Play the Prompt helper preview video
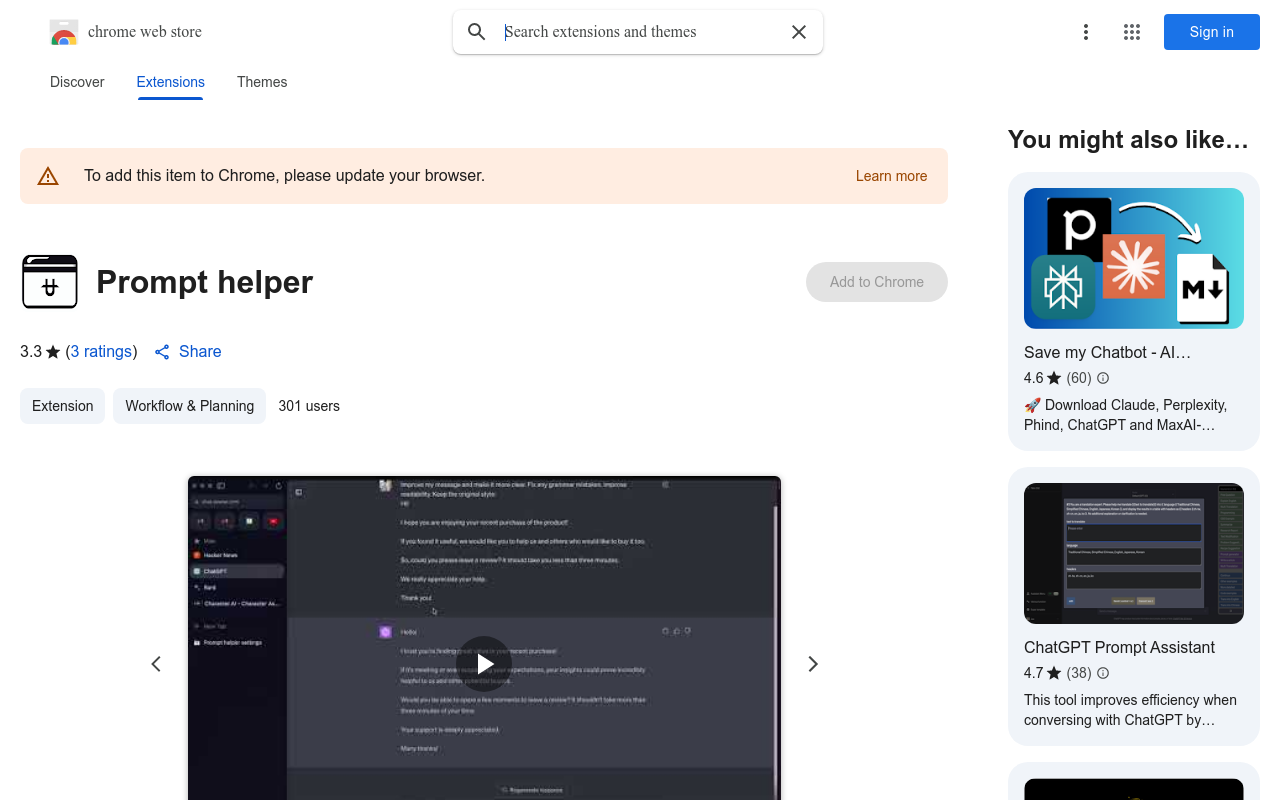Screen dimensions: 1280x800 [484, 664]
